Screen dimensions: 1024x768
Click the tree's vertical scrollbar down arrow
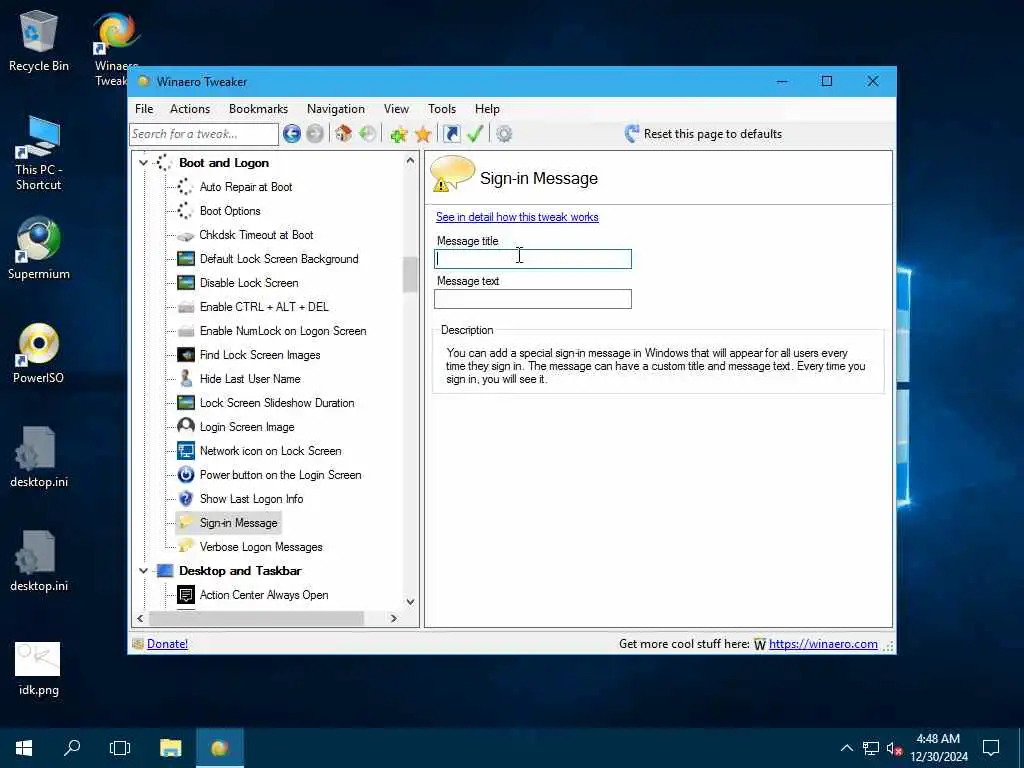pyautogui.click(x=410, y=602)
